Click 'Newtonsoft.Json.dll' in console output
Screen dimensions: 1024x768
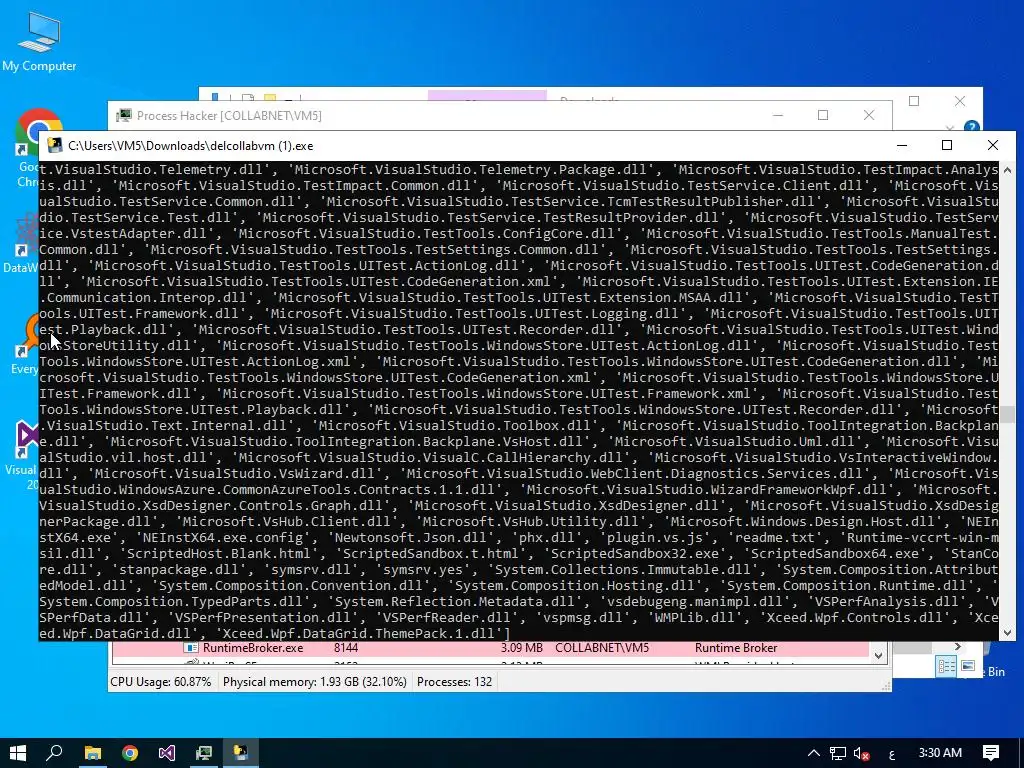(415, 537)
